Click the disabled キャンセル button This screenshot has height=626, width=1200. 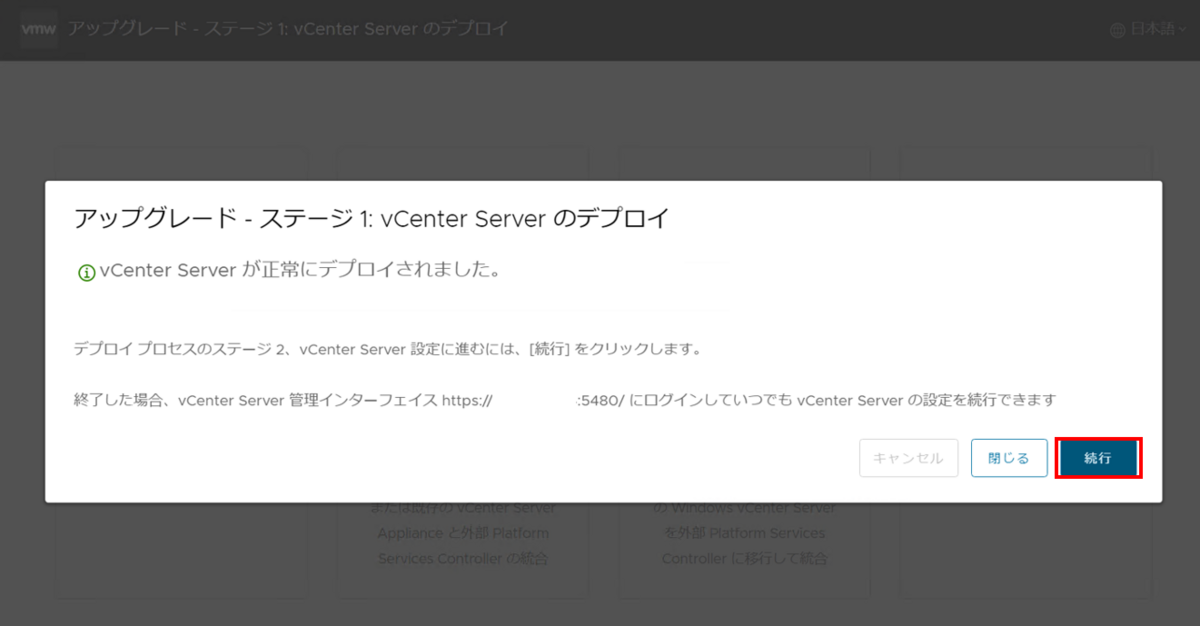pos(908,458)
